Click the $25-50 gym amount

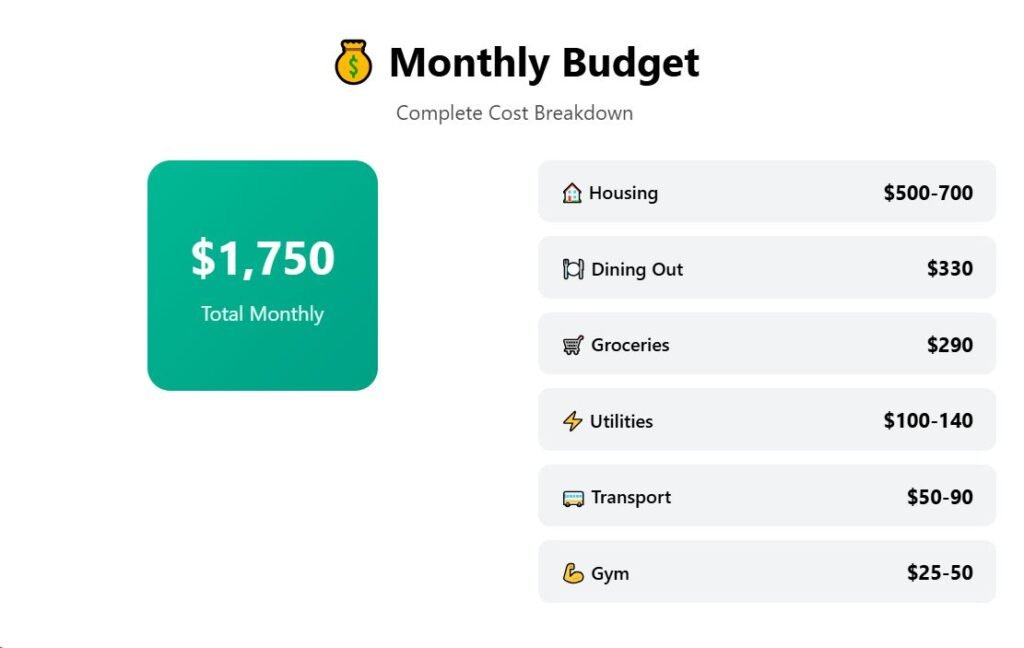[939, 573]
